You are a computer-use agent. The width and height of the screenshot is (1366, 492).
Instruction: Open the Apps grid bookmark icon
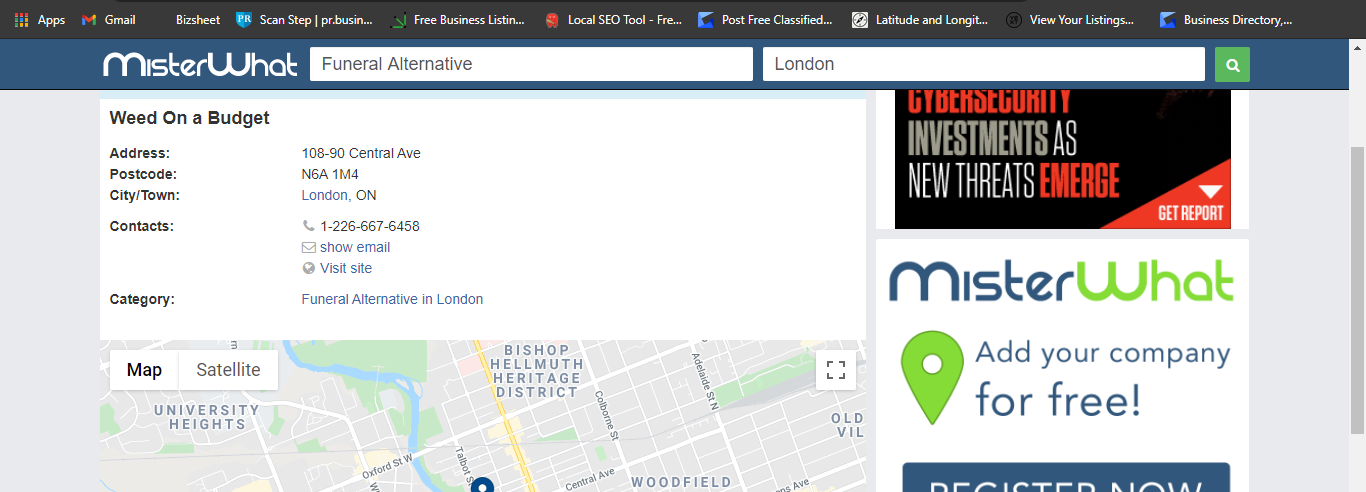coord(22,19)
